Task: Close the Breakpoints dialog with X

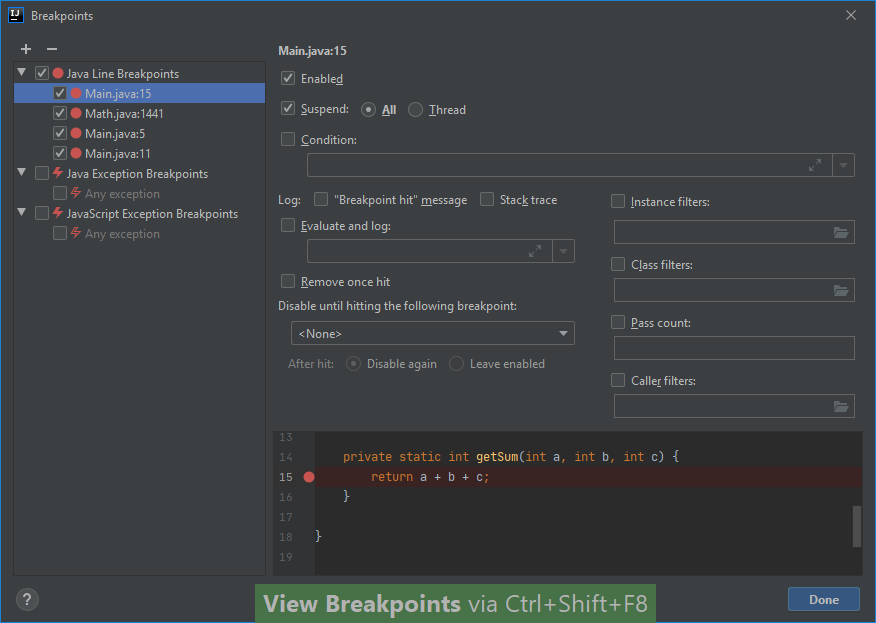Action: click(x=851, y=15)
